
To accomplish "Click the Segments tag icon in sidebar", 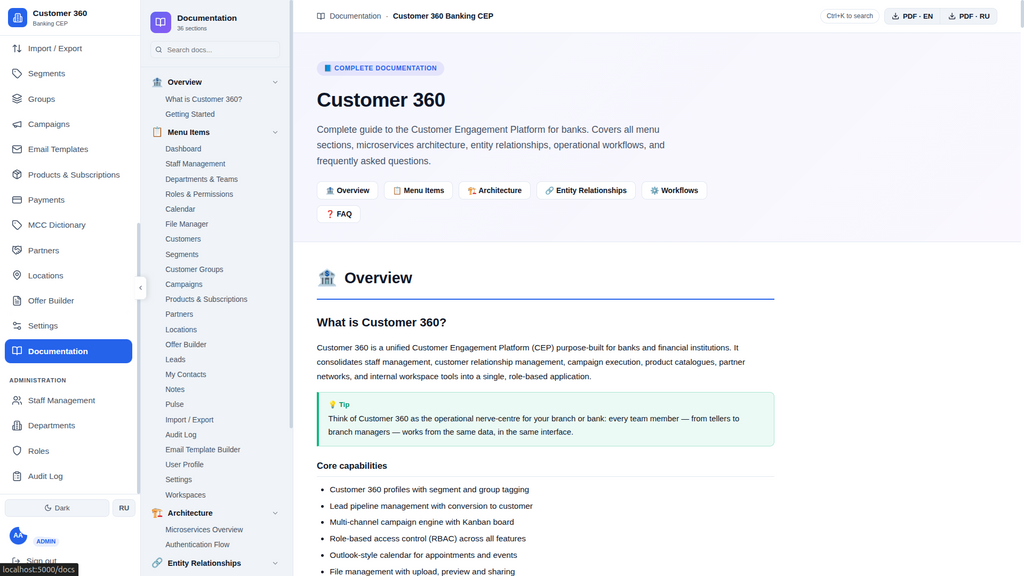I will click(17, 74).
